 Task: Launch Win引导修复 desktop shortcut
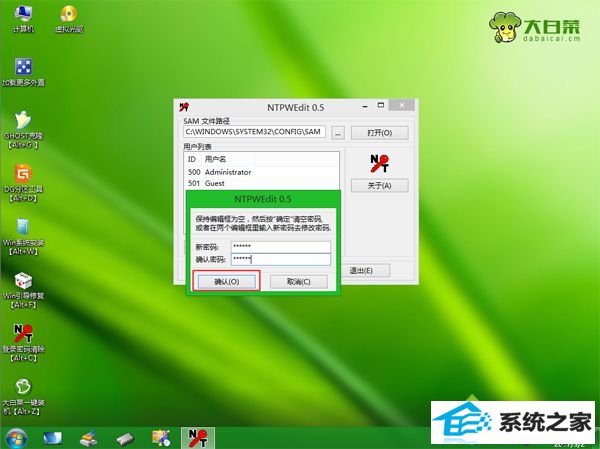[23, 290]
